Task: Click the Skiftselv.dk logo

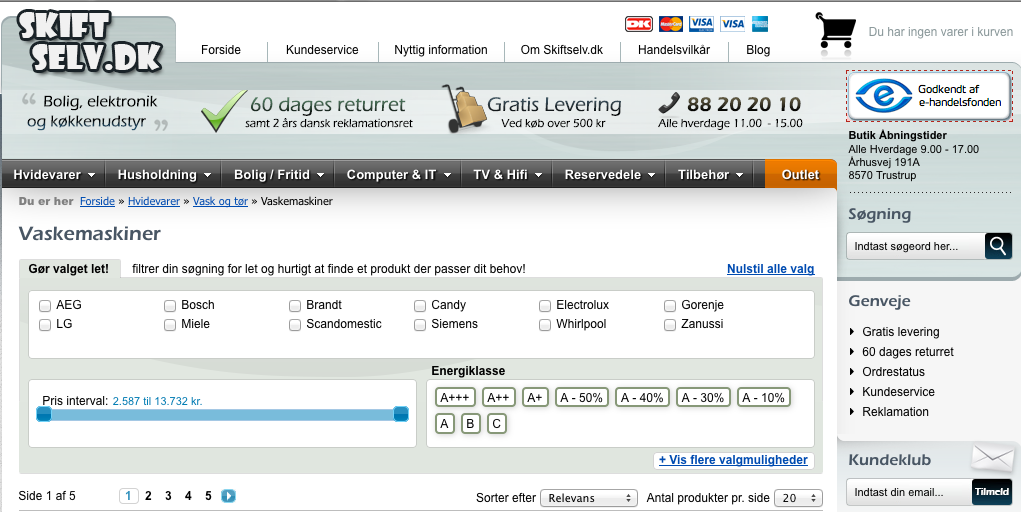Action: 90,41
